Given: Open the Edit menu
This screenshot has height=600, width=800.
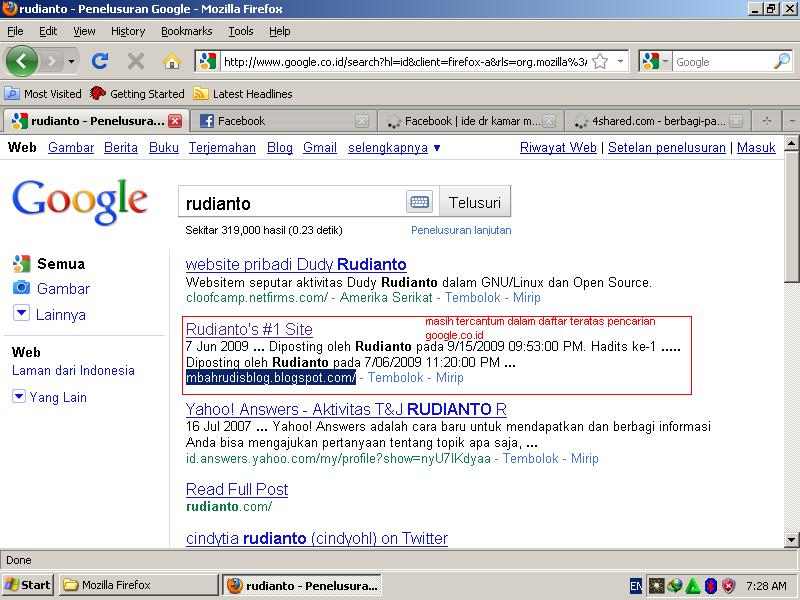Looking at the screenshot, I should coord(48,31).
